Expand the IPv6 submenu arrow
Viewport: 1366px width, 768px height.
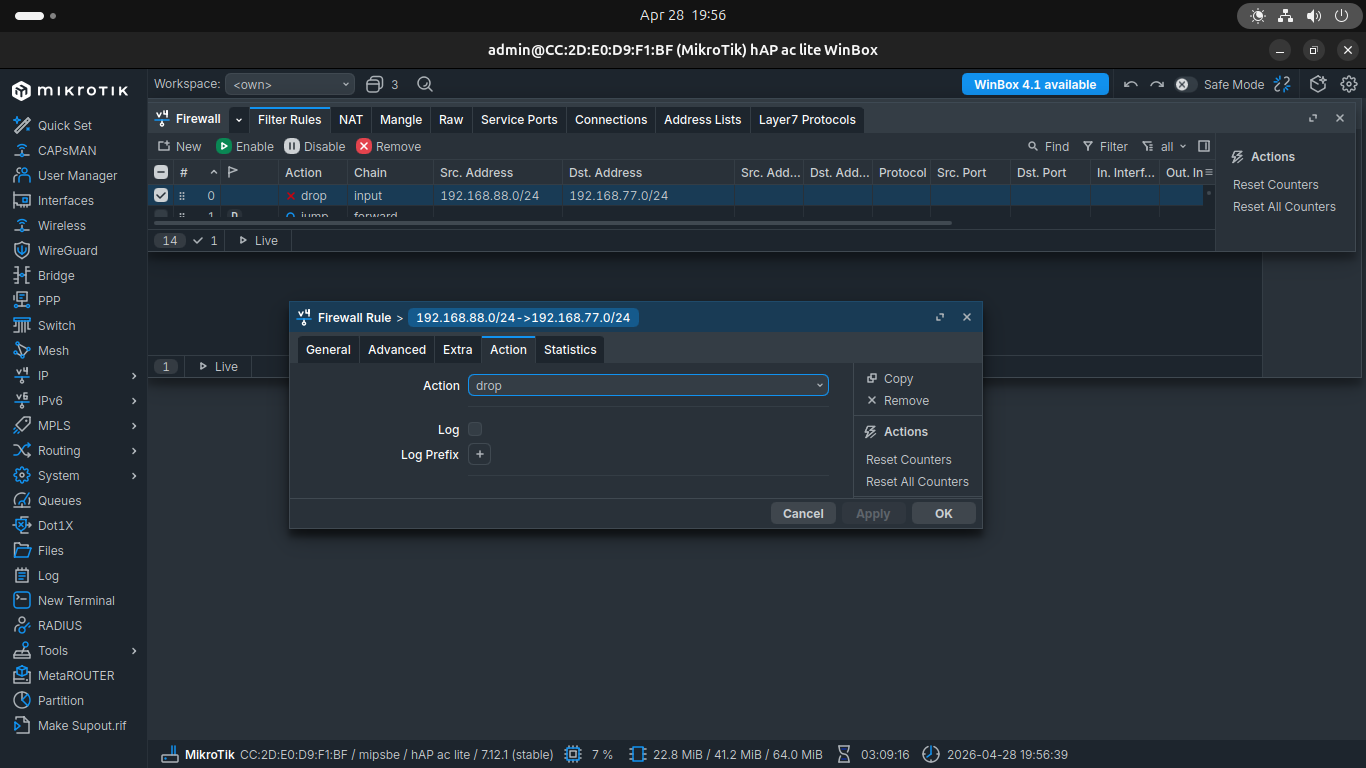[134, 400]
